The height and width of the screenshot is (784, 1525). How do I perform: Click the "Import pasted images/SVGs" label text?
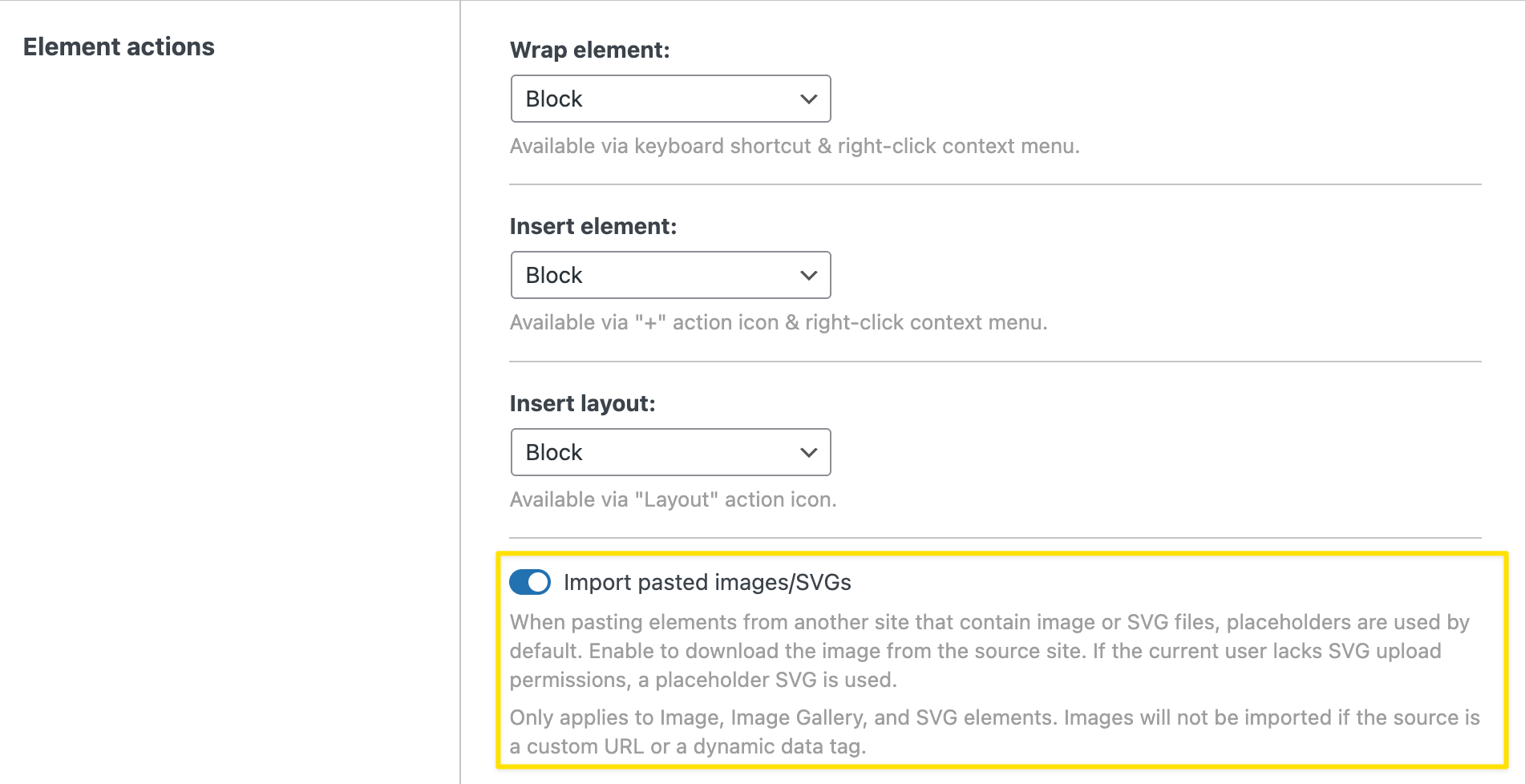click(706, 582)
